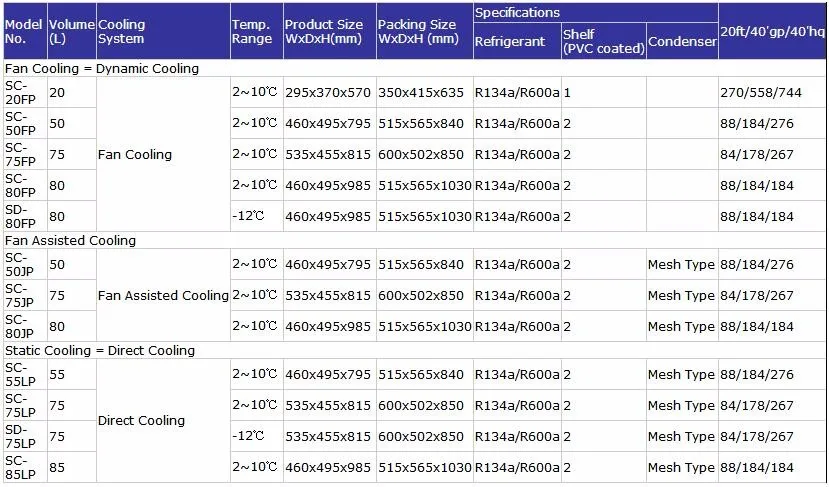Click the SD-80FP model cell
Screen dimensions: 829x487
click(24, 216)
